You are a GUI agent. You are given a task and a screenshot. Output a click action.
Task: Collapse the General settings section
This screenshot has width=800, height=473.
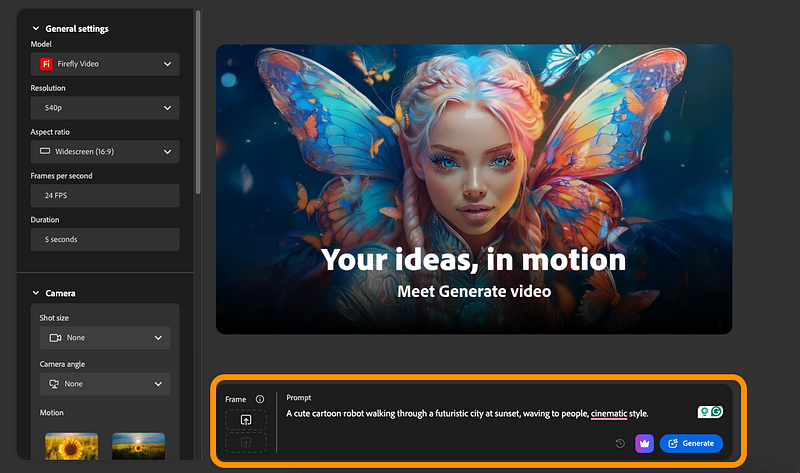tap(37, 29)
